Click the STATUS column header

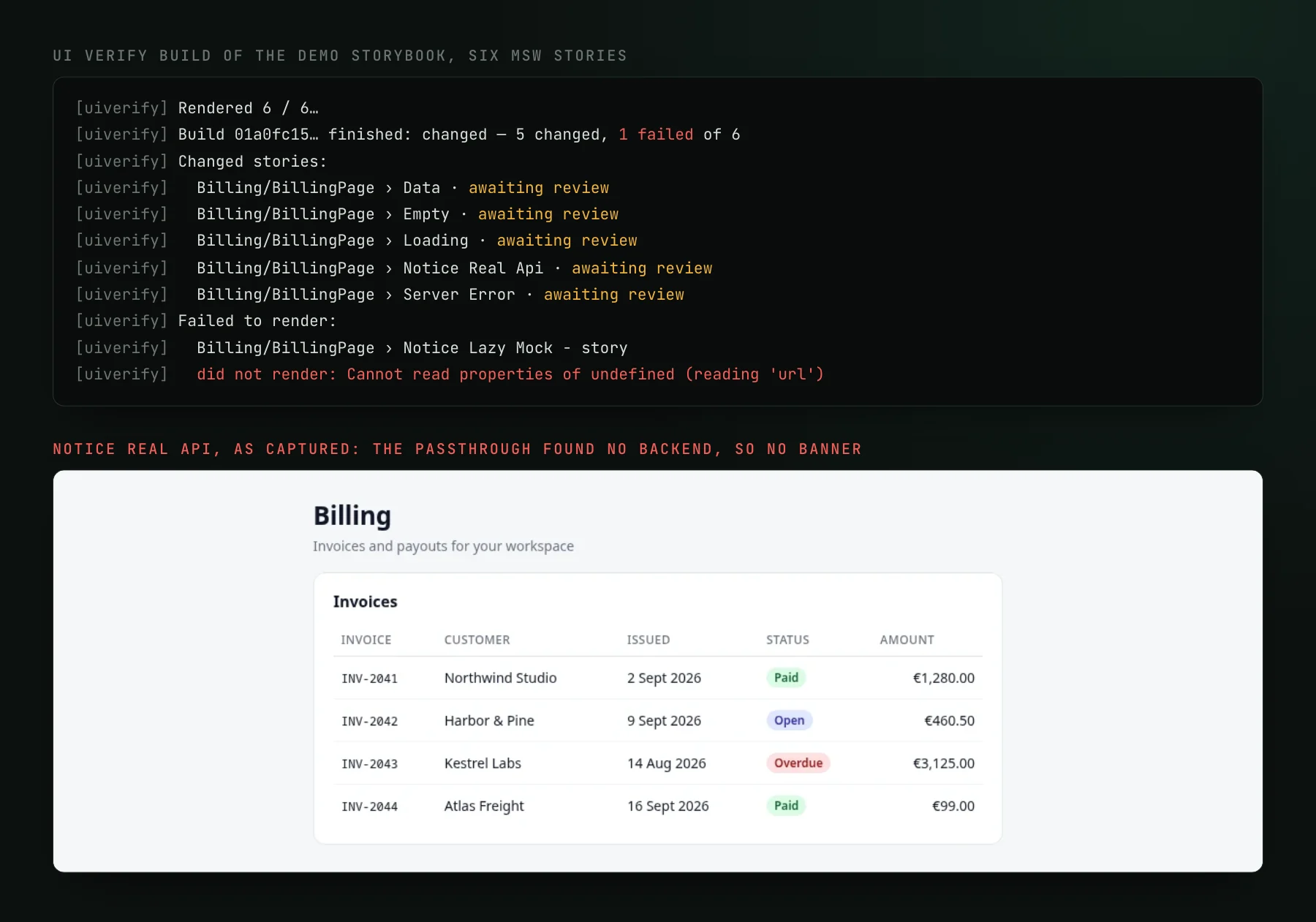pyautogui.click(x=787, y=640)
